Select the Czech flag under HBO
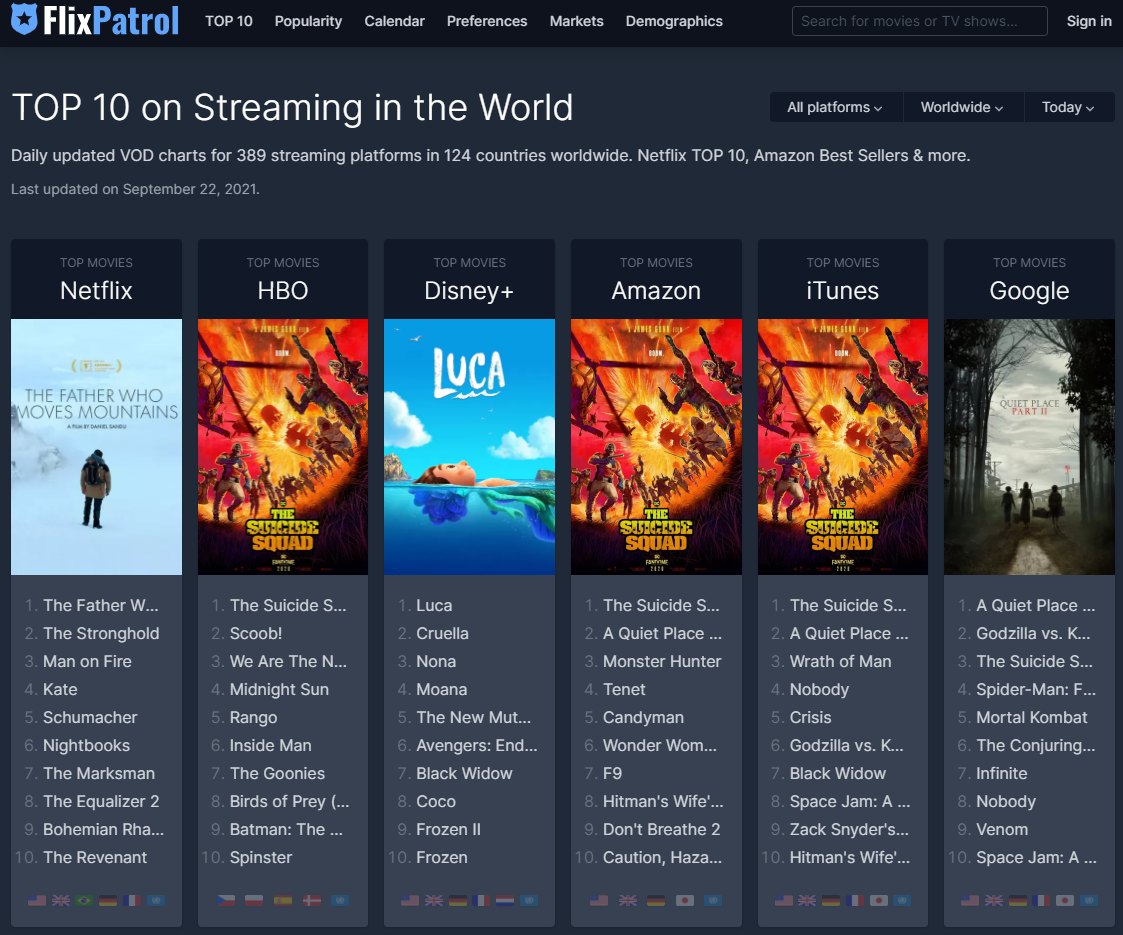1123x935 pixels. pos(226,901)
